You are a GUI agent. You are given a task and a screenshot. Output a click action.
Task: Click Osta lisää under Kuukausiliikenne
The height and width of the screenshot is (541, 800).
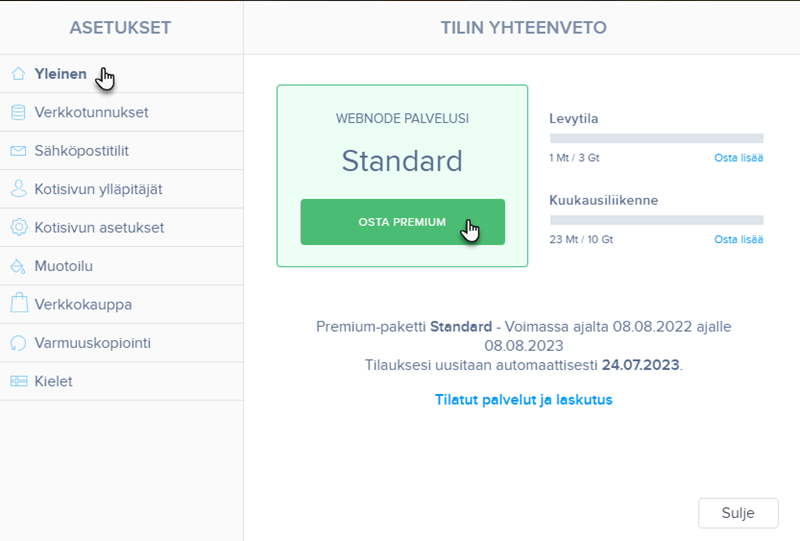(x=738, y=240)
